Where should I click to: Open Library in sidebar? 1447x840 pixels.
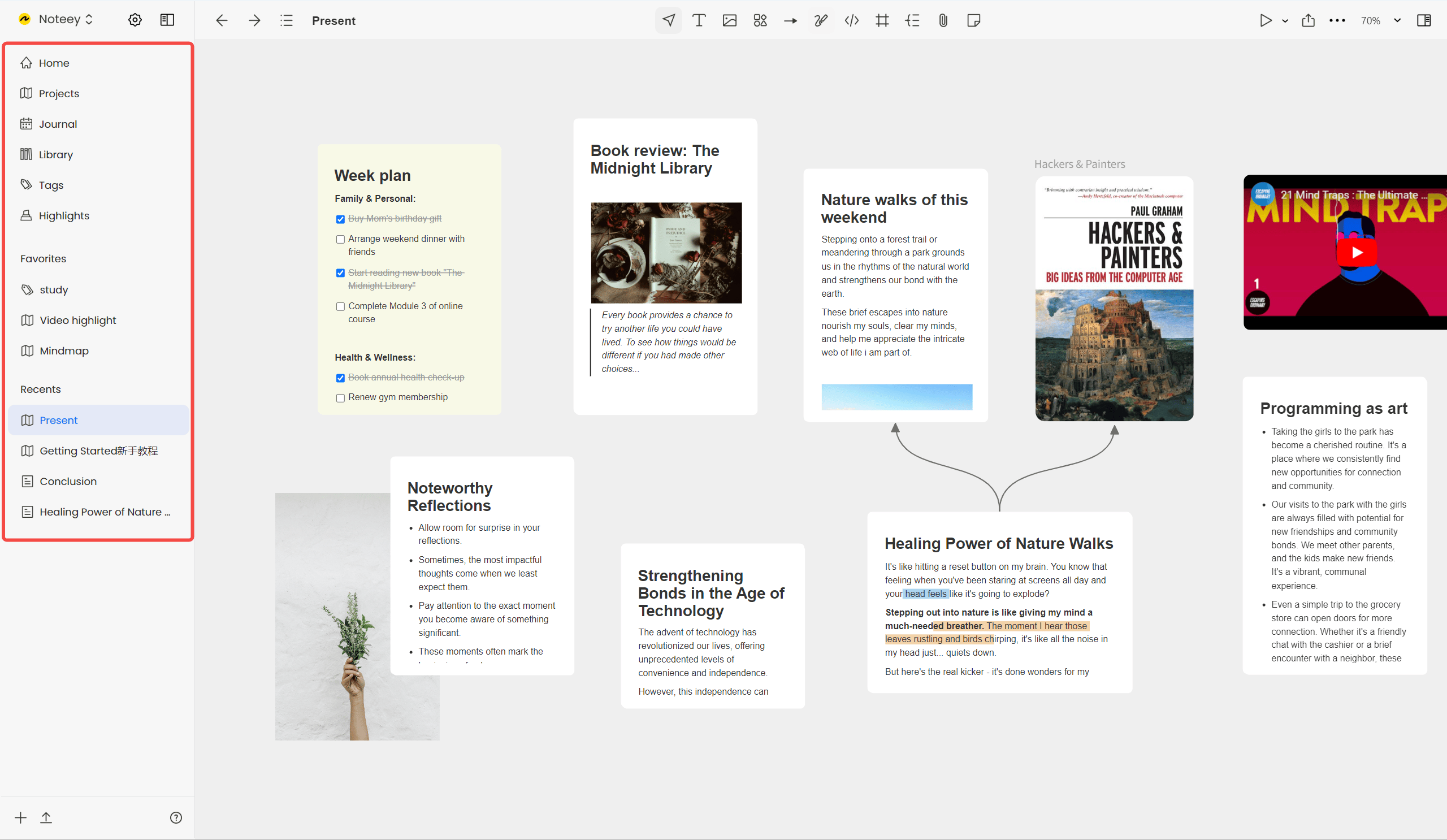coord(98,154)
